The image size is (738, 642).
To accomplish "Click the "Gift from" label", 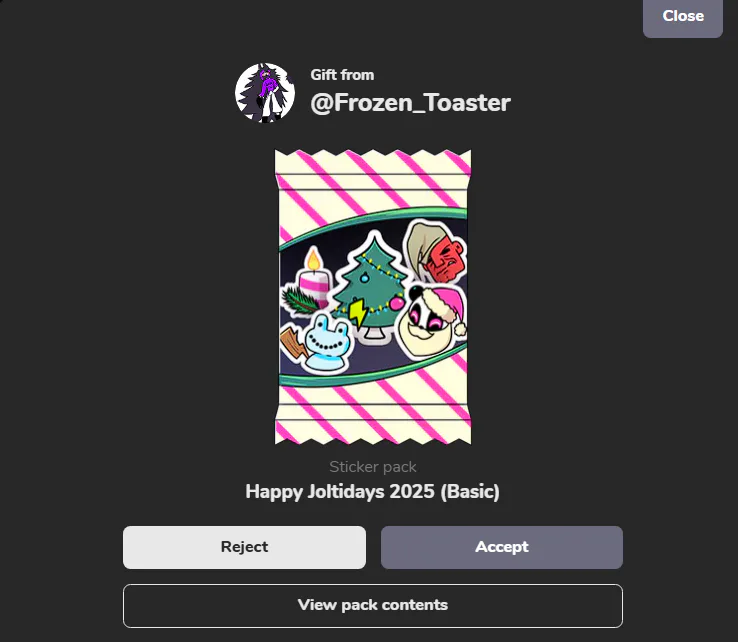I will [342, 75].
